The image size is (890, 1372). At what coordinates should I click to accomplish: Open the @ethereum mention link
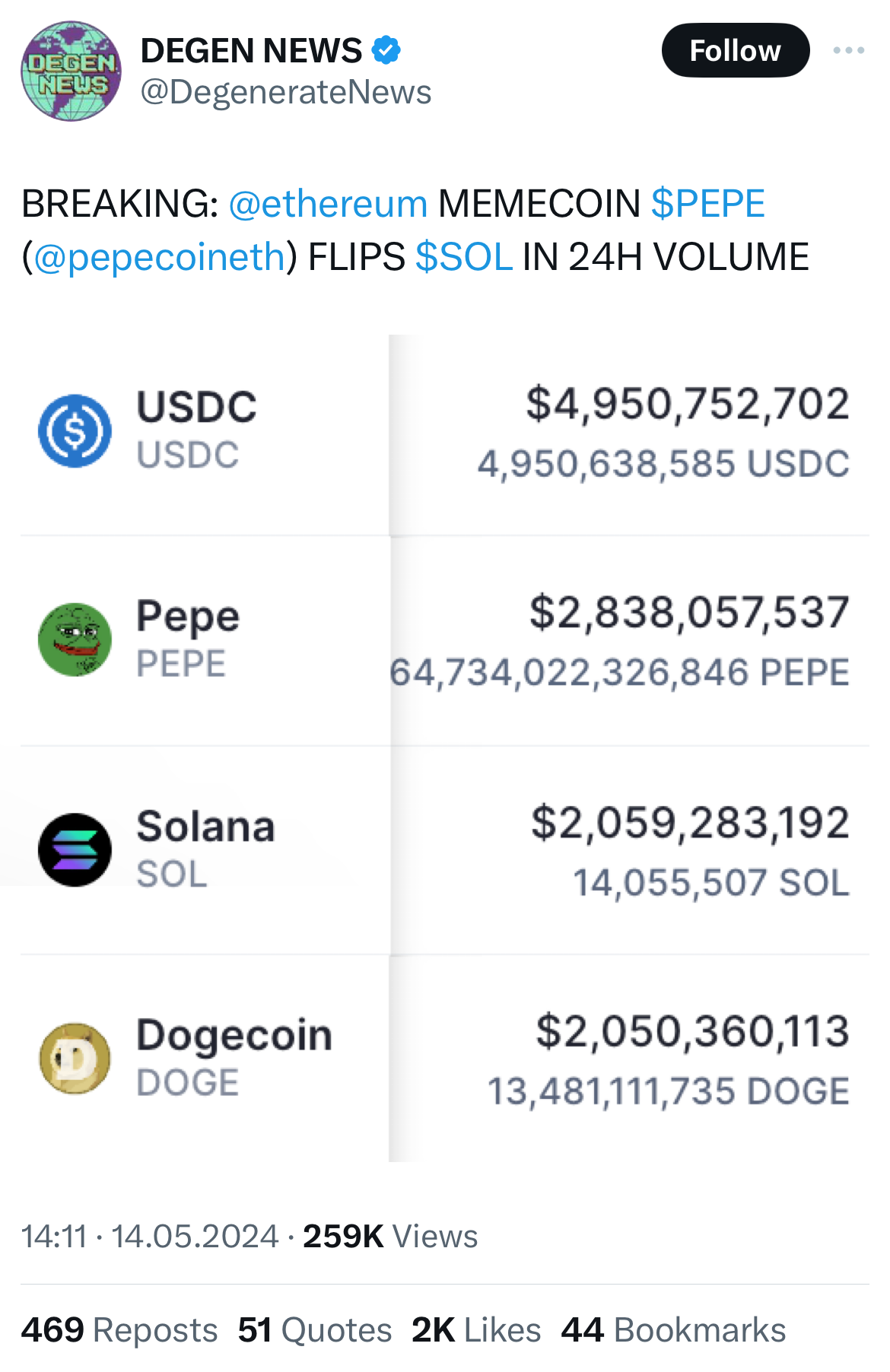click(x=328, y=204)
